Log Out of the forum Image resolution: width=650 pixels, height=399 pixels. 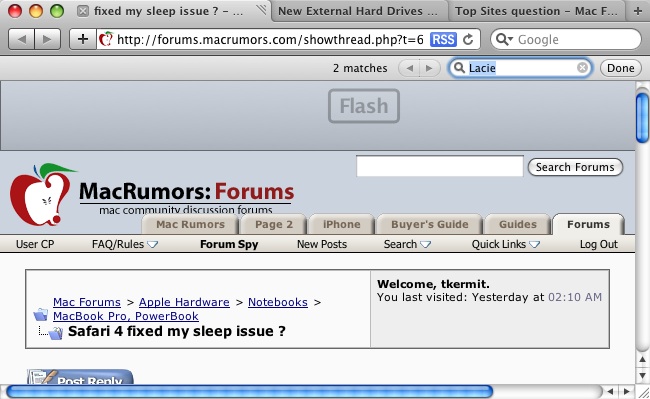tap(599, 244)
